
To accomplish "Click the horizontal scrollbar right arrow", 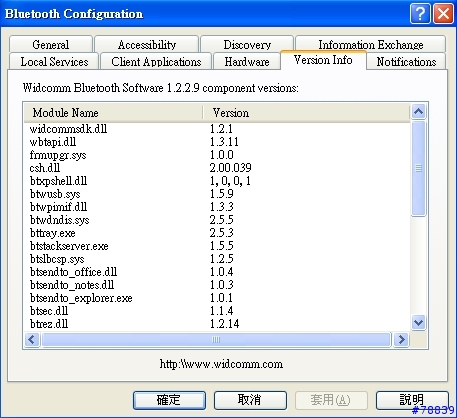I will [x=401, y=340].
